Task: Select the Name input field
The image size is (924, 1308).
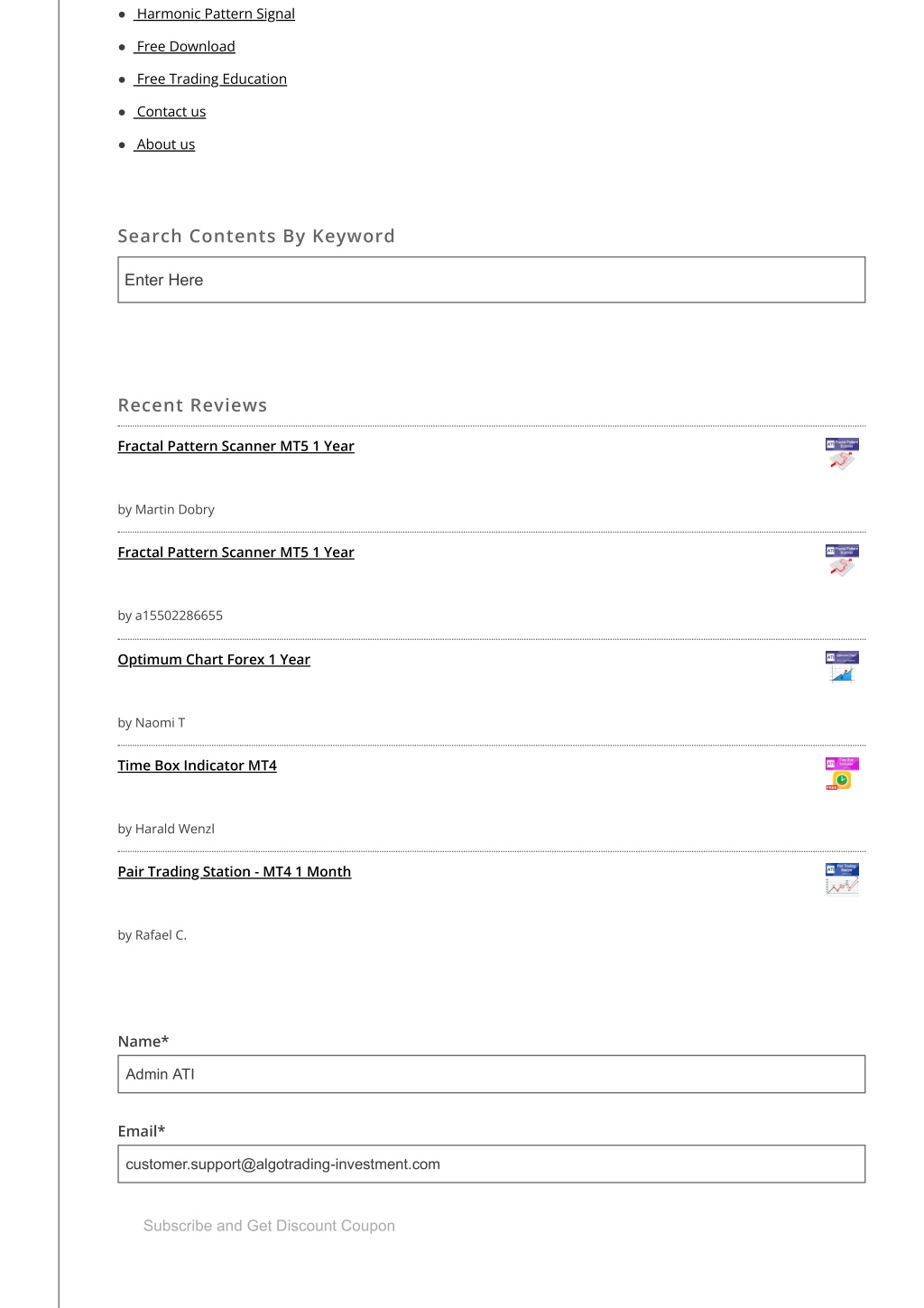Action: 492,1074
